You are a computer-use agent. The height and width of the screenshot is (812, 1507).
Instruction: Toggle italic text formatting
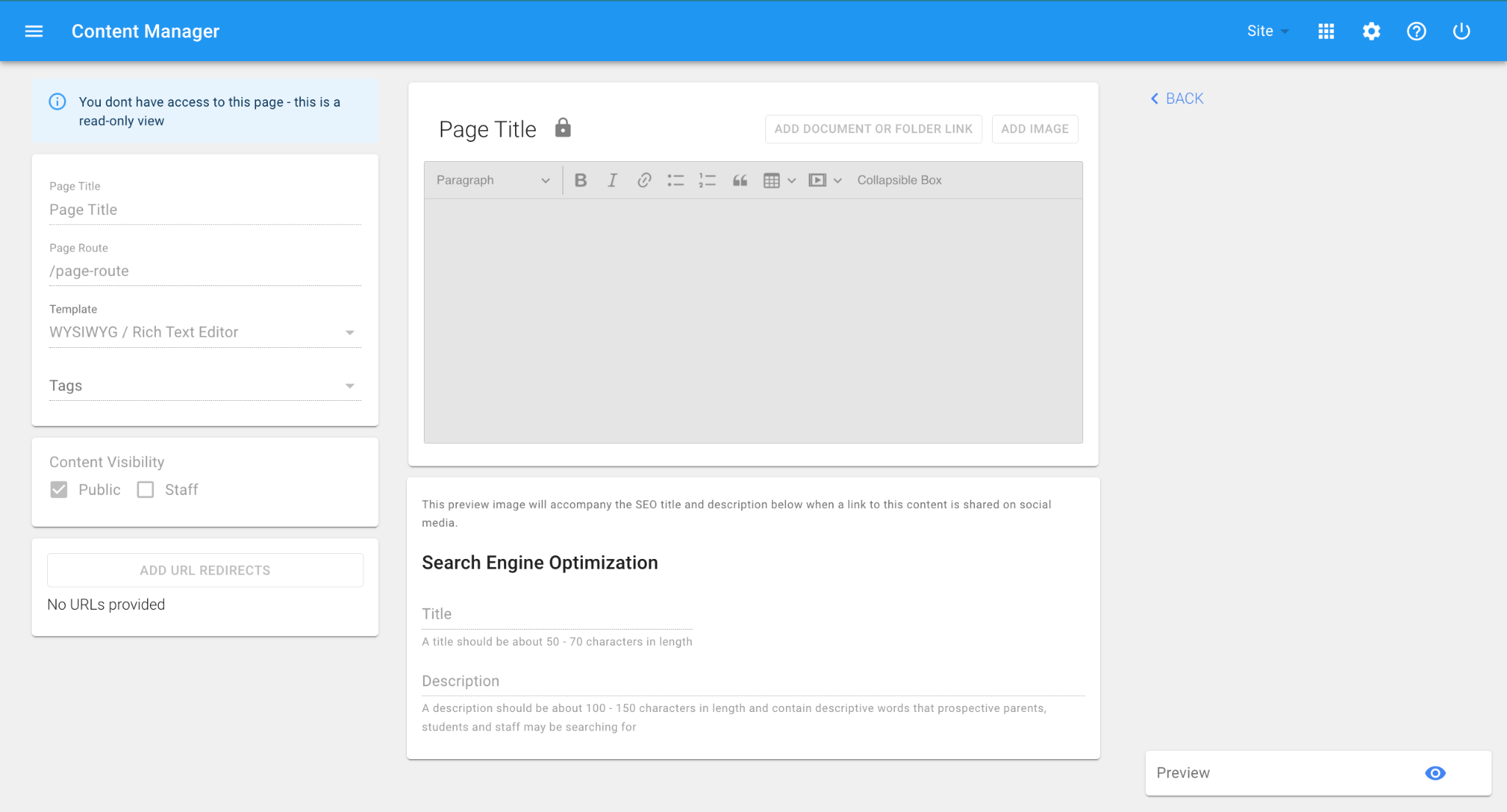[611, 180]
